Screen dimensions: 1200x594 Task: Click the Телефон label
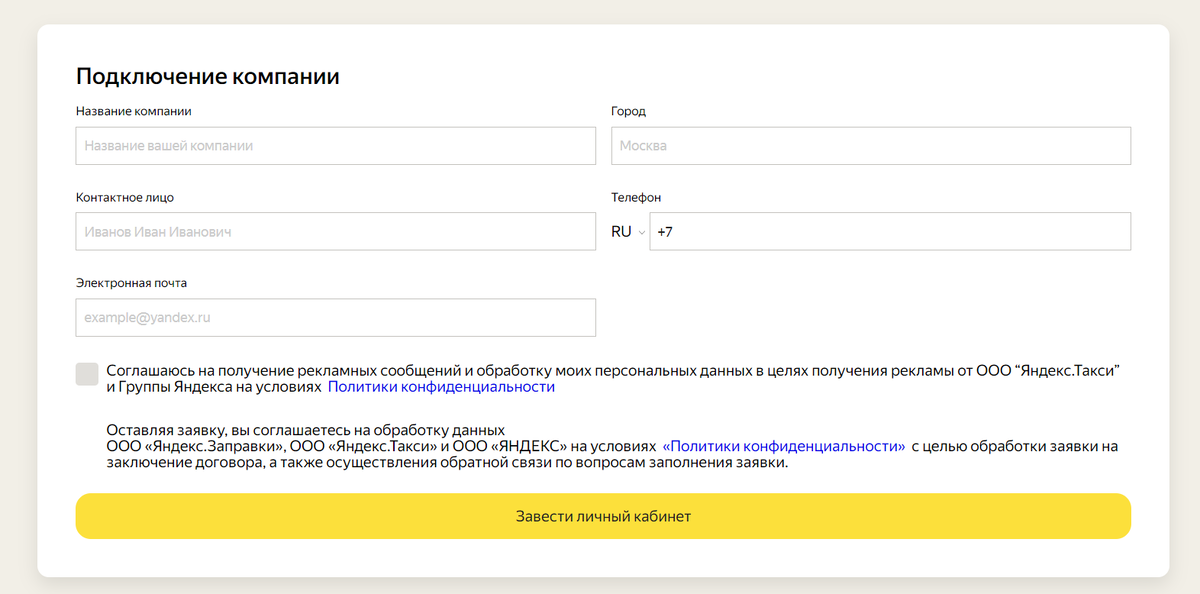pyautogui.click(x=636, y=197)
